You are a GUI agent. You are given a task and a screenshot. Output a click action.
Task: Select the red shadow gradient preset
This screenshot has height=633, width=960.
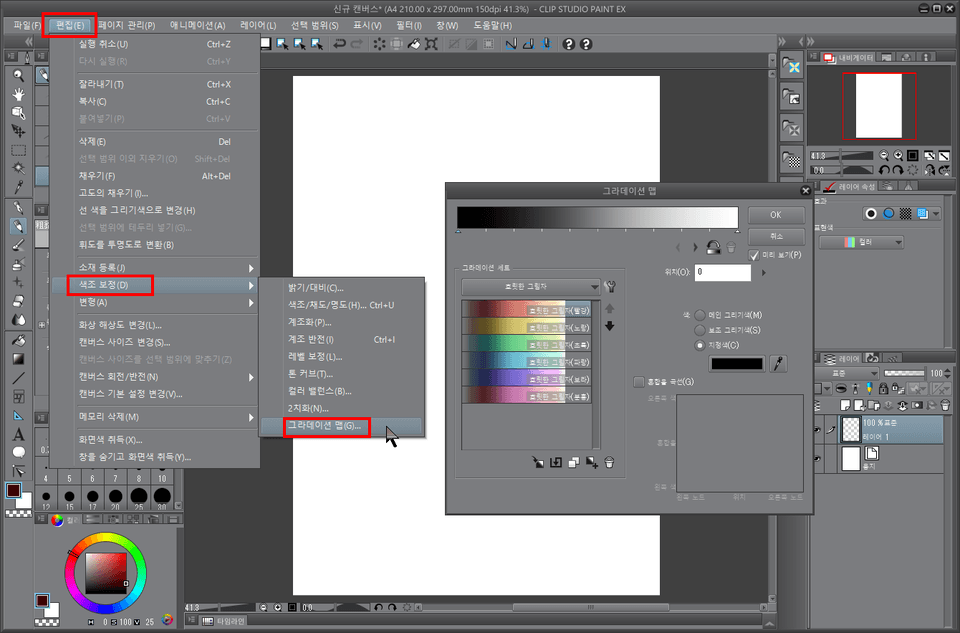(527, 310)
